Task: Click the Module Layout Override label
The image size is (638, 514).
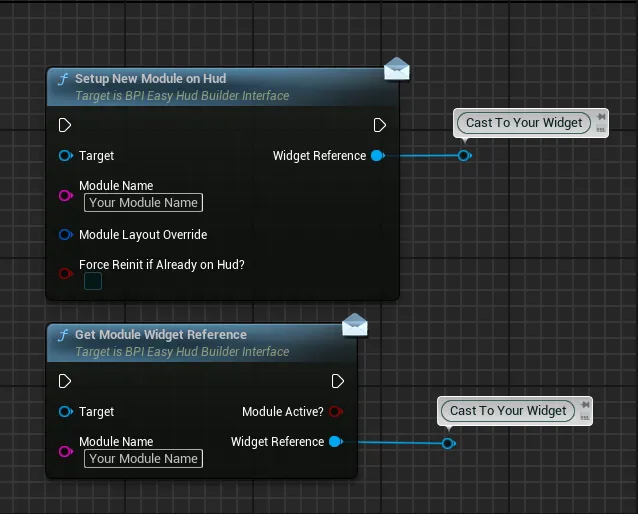Action: tap(143, 235)
